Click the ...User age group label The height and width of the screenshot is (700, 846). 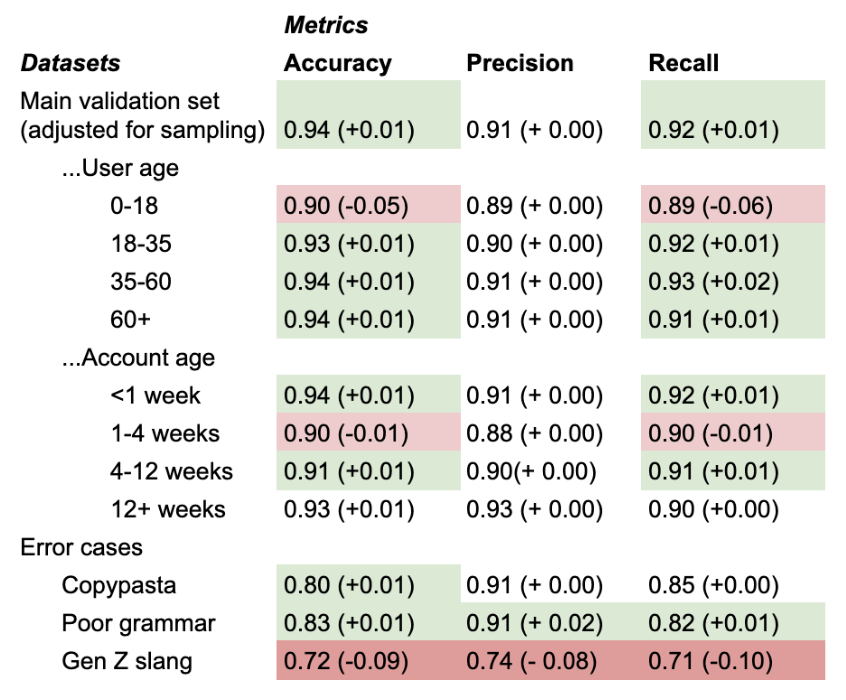coord(119,168)
